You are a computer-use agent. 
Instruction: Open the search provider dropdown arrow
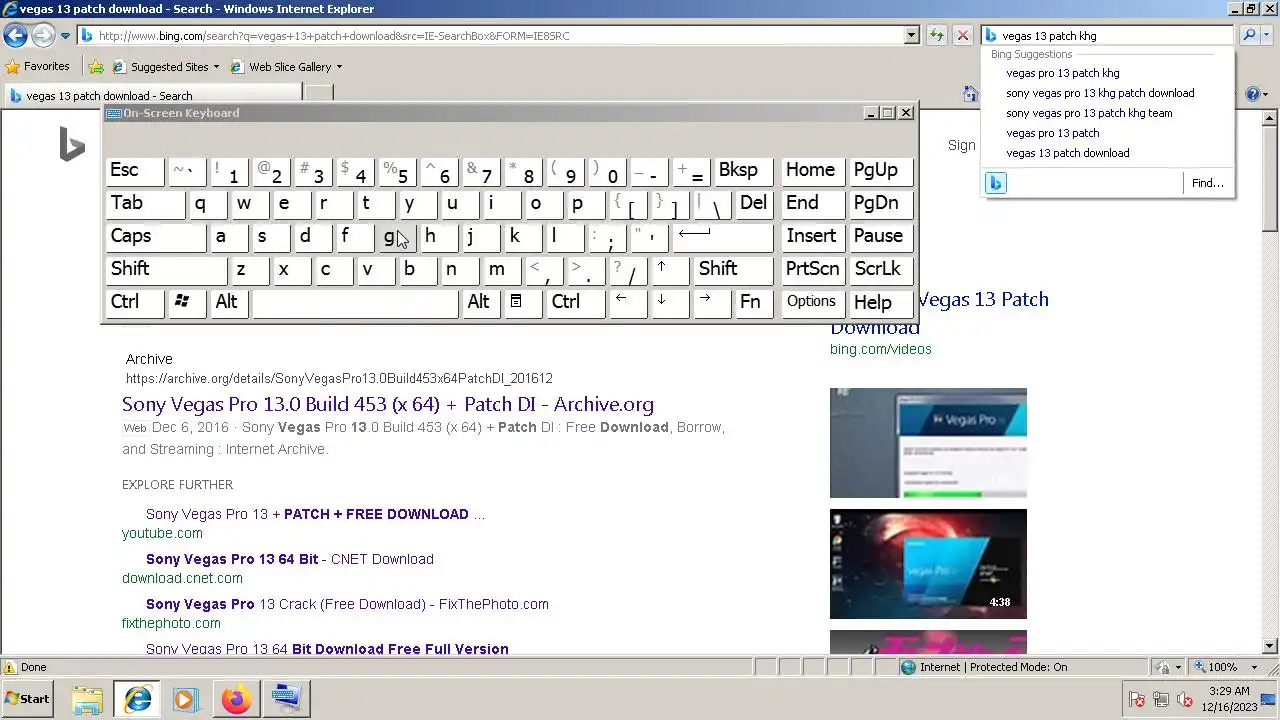[1269, 36]
